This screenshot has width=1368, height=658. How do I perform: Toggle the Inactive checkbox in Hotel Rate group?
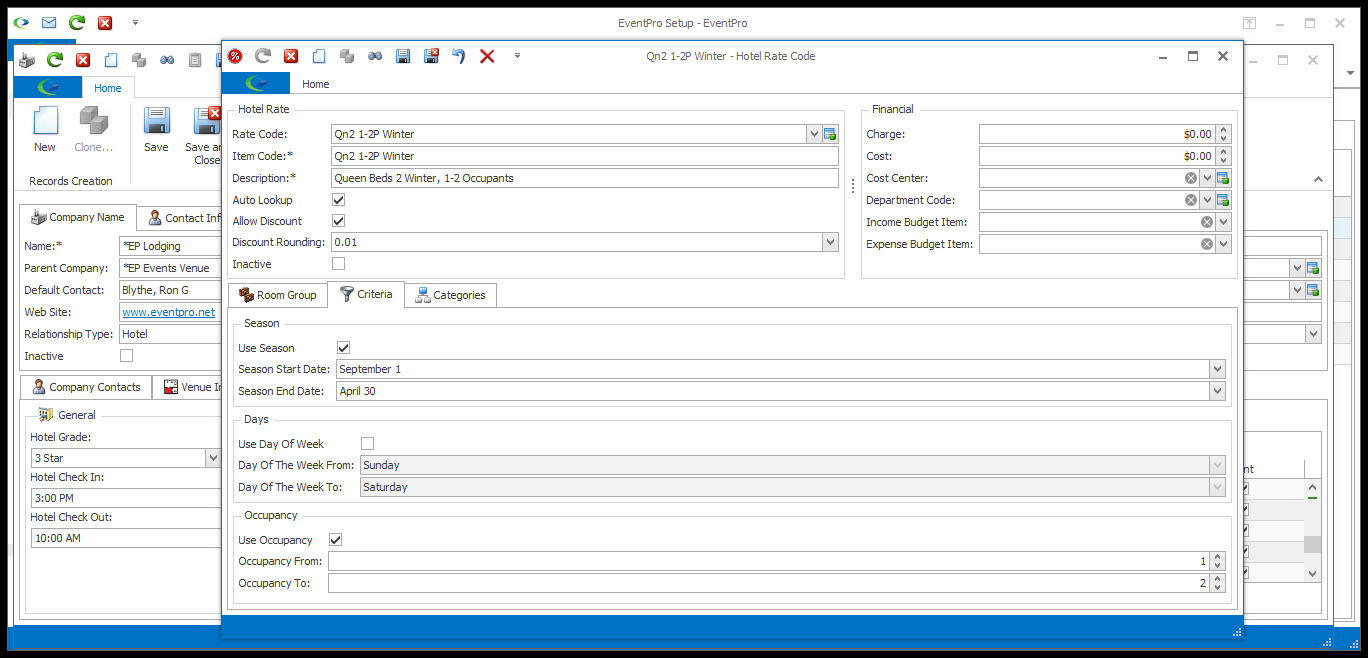339,264
